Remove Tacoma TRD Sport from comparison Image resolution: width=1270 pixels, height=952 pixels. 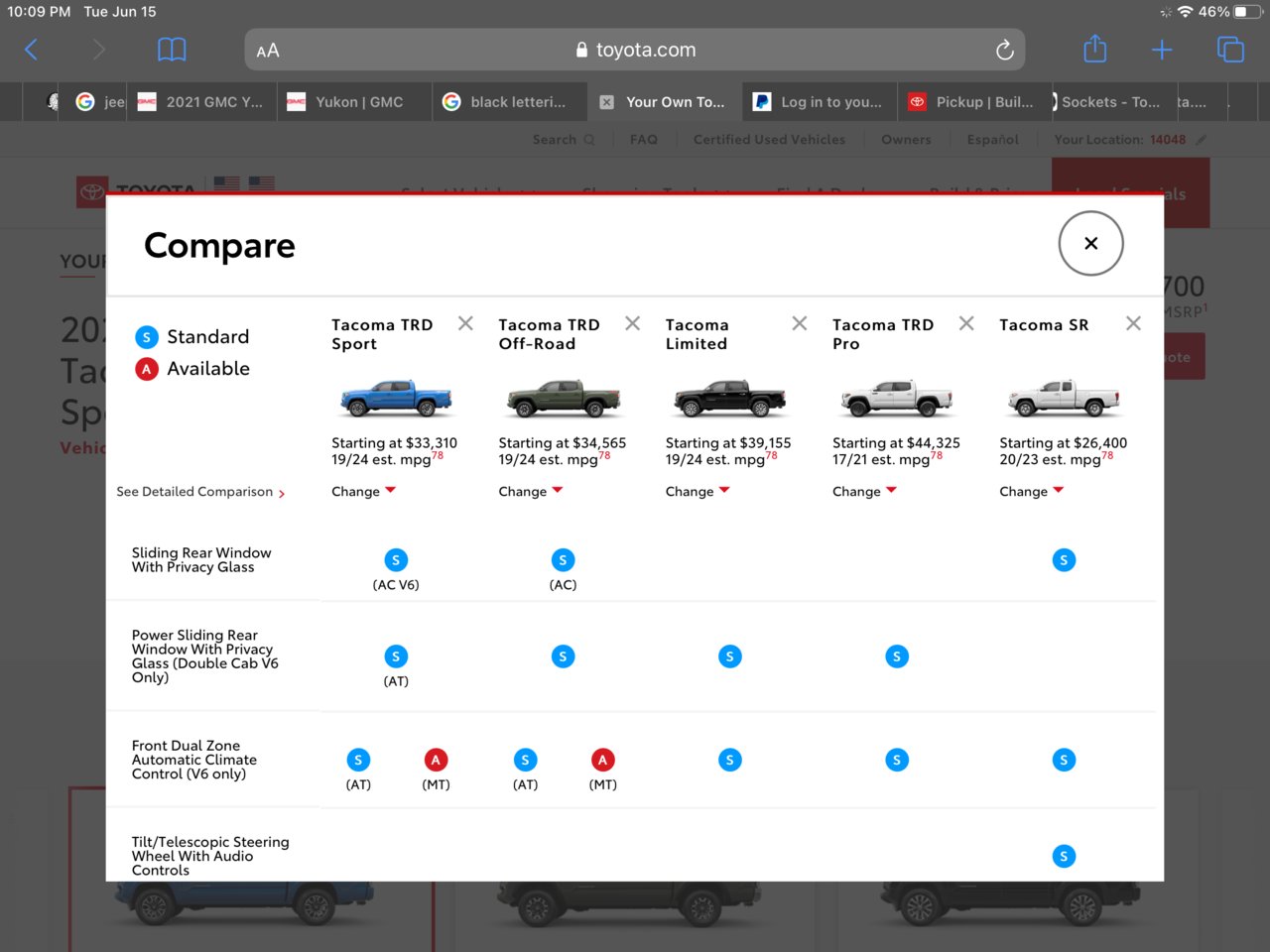click(465, 323)
